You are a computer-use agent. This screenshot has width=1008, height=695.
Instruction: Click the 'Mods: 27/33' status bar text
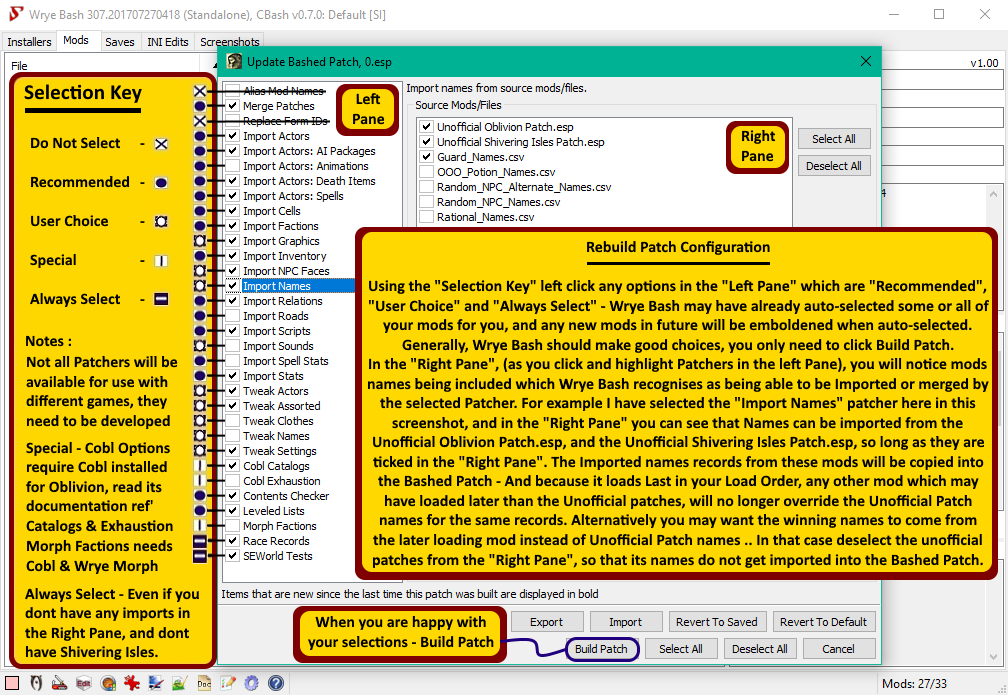tap(914, 683)
